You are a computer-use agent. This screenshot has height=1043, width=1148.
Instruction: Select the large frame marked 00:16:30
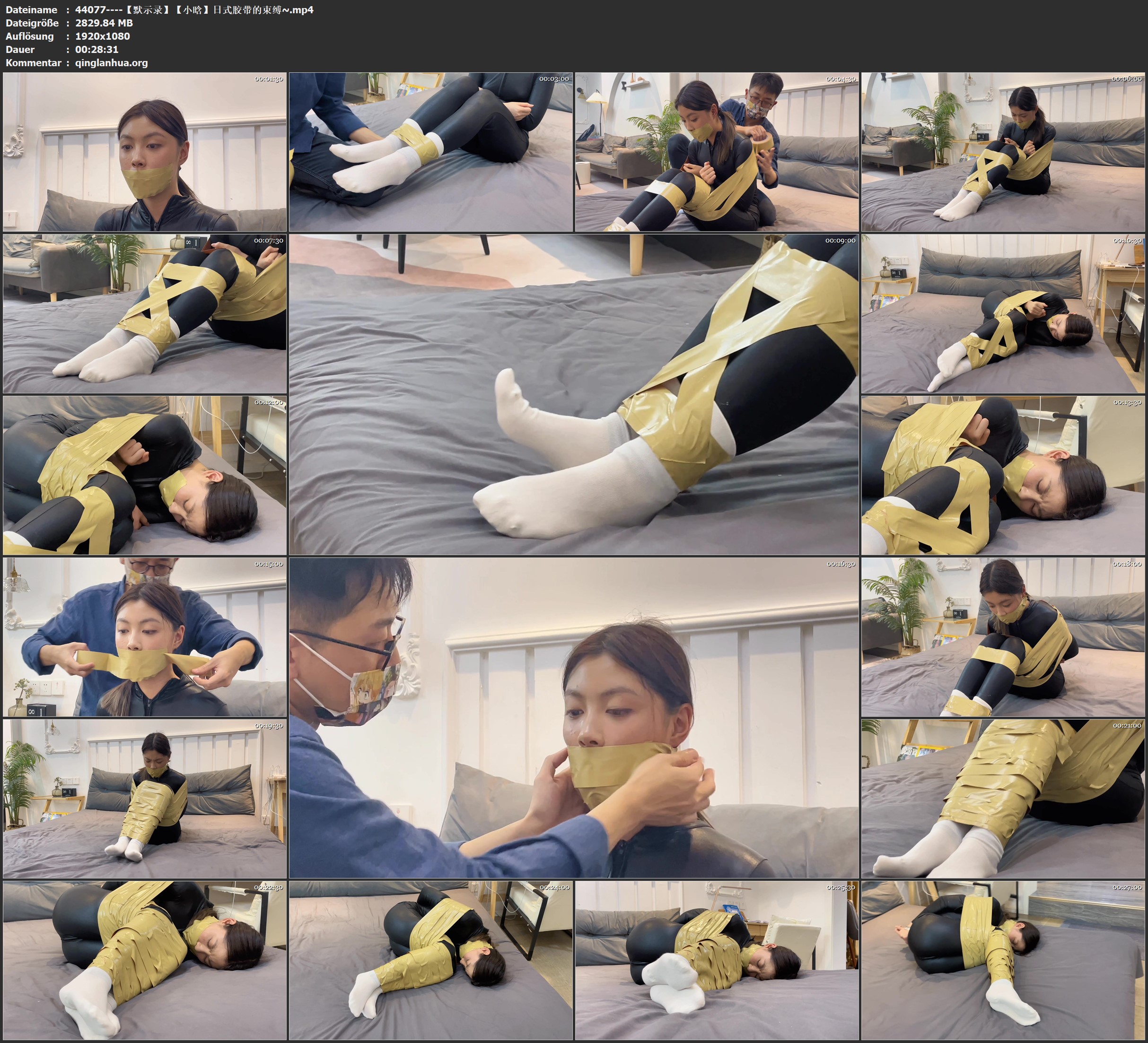(574, 717)
